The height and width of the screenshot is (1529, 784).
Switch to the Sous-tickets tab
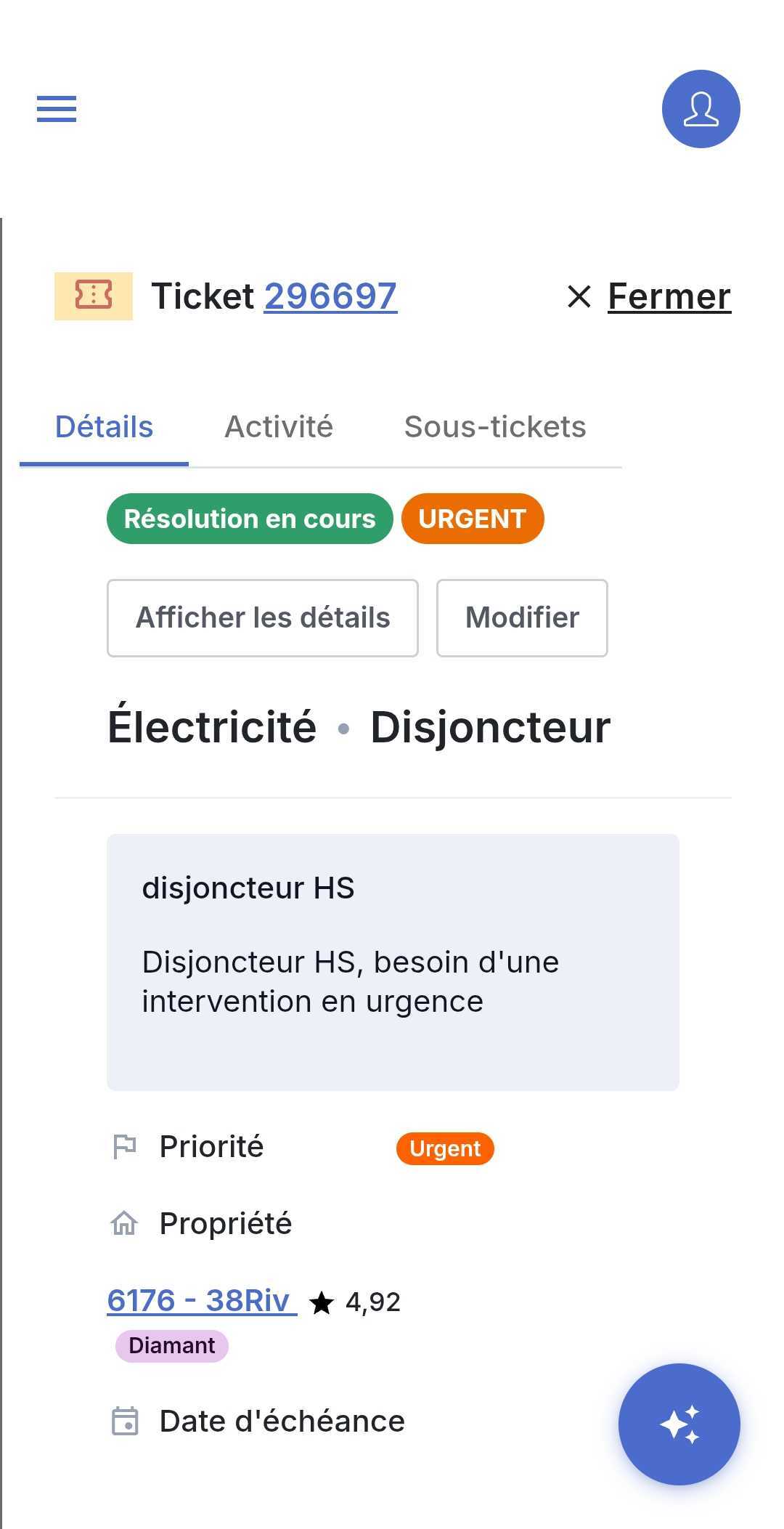click(495, 426)
